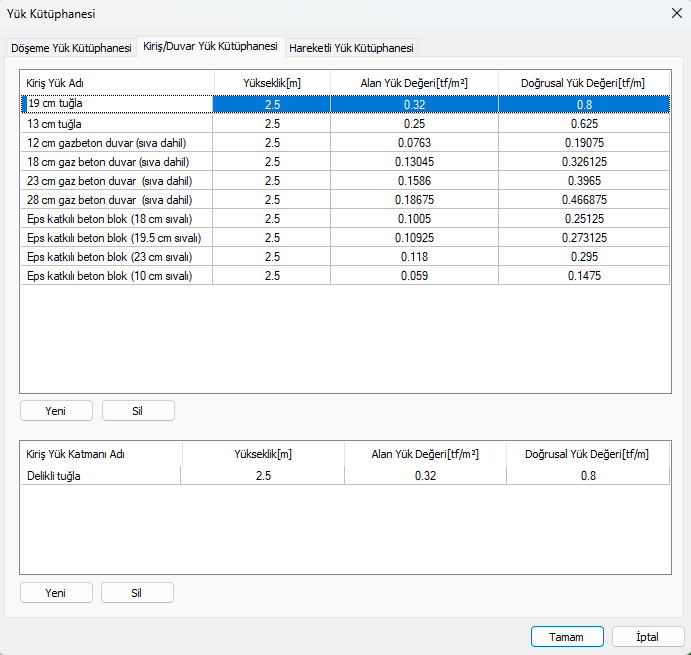Click lower table's Doğrusal Yük Değeri header
Viewport: 691px width, 655px height.
587,454
